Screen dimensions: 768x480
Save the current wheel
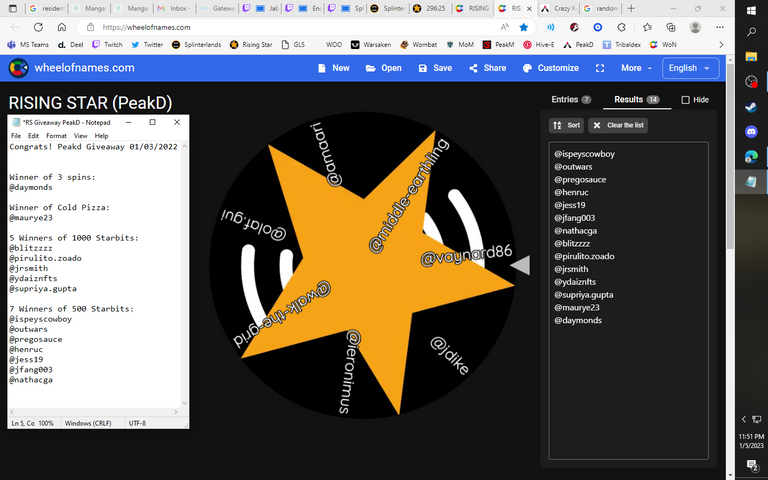pyautogui.click(x=435, y=68)
